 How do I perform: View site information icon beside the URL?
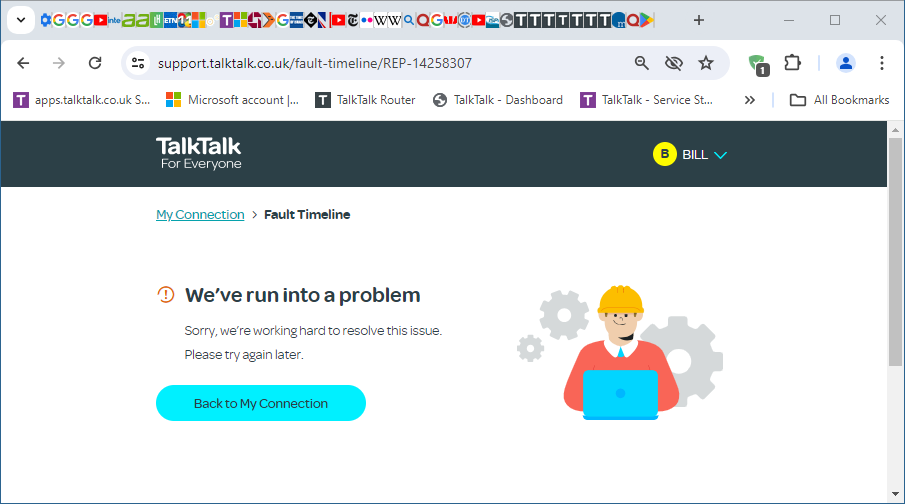[x=138, y=63]
